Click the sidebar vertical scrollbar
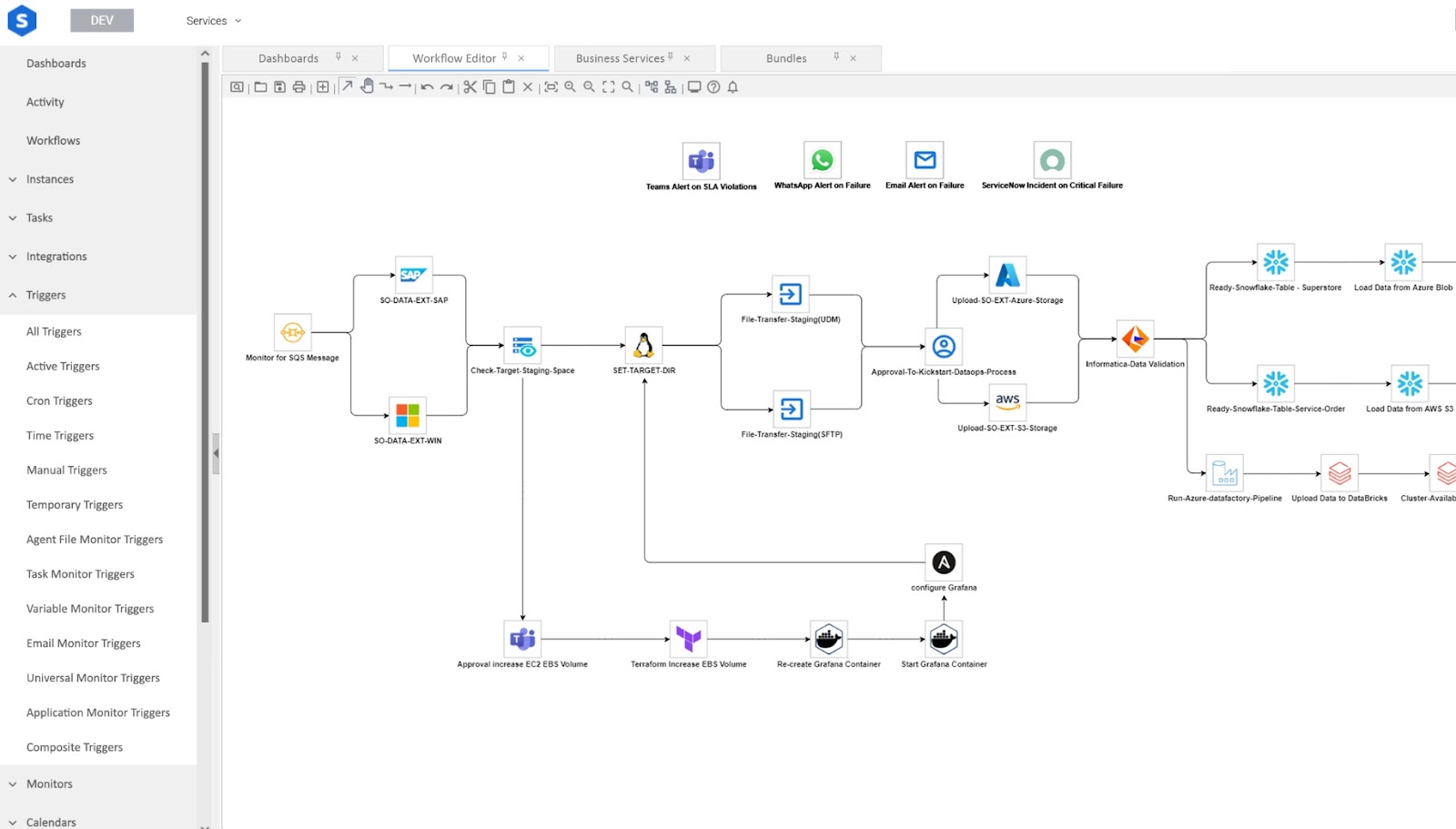This screenshot has height=829, width=1456. click(x=205, y=337)
